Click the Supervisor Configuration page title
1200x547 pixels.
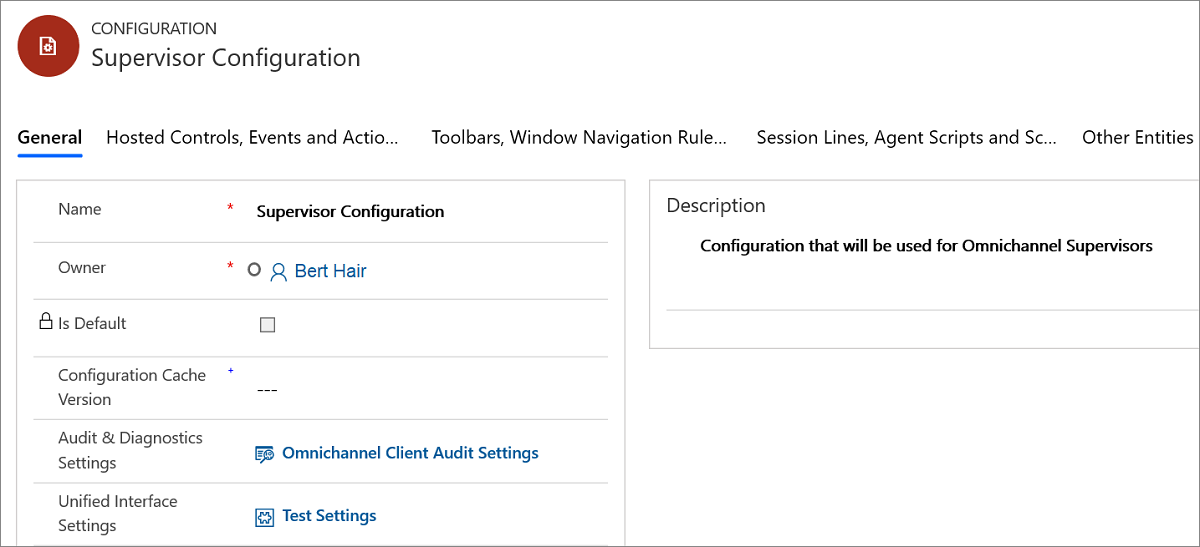tap(226, 58)
